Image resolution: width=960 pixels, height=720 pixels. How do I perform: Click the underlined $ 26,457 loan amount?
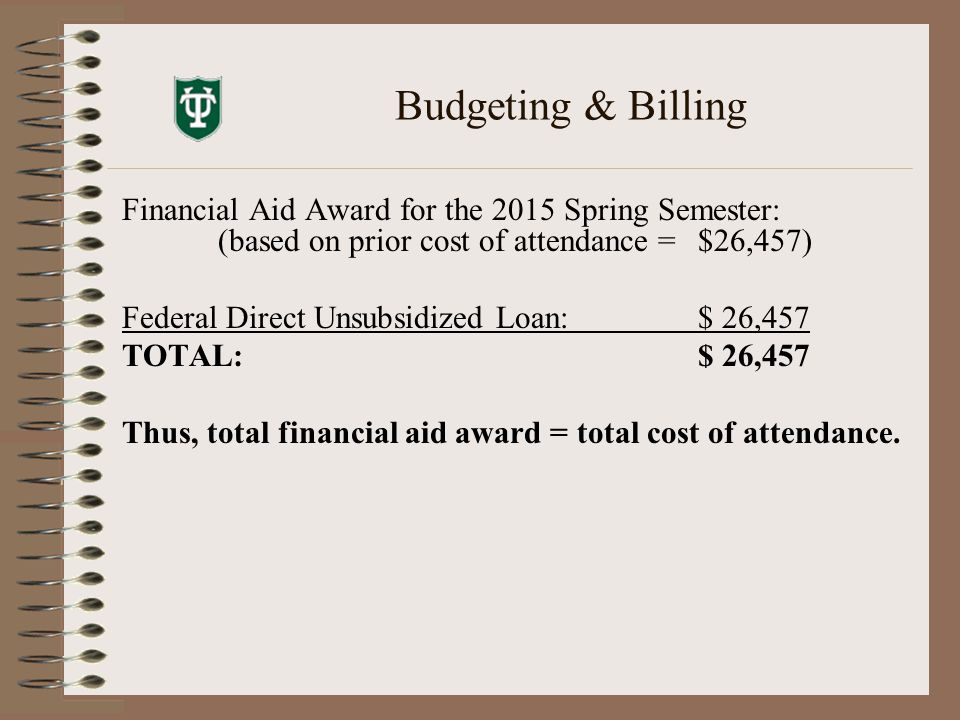coord(753,318)
